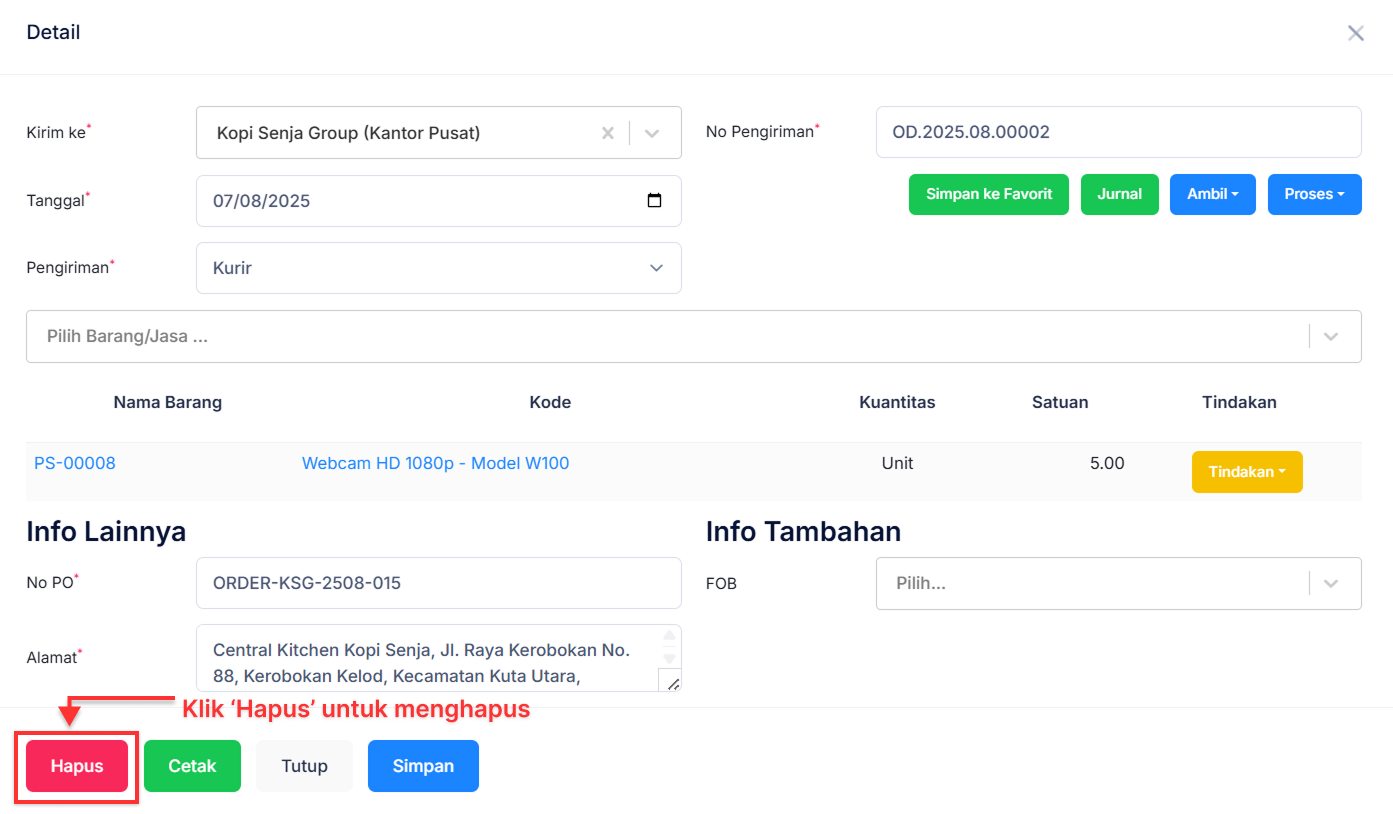Open the Jurnal view
The width and height of the screenshot is (1393, 814).
pyautogui.click(x=1119, y=194)
